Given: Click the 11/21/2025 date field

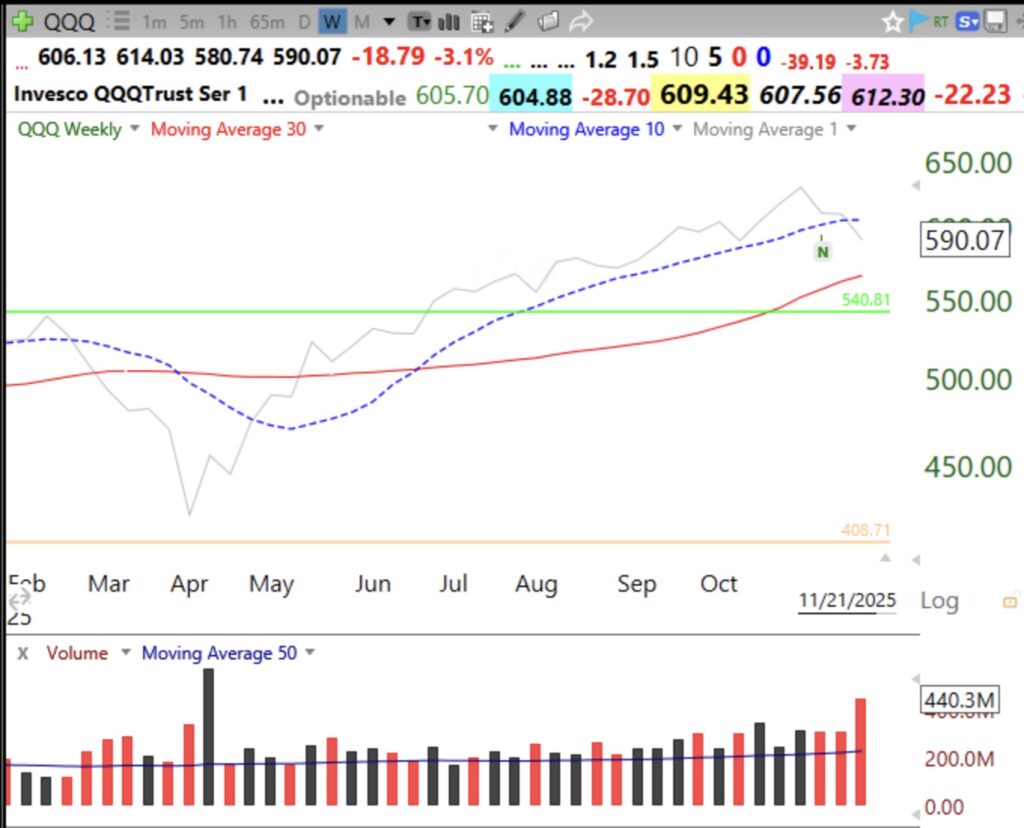Looking at the screenshot, I should (x=846, y=600).
